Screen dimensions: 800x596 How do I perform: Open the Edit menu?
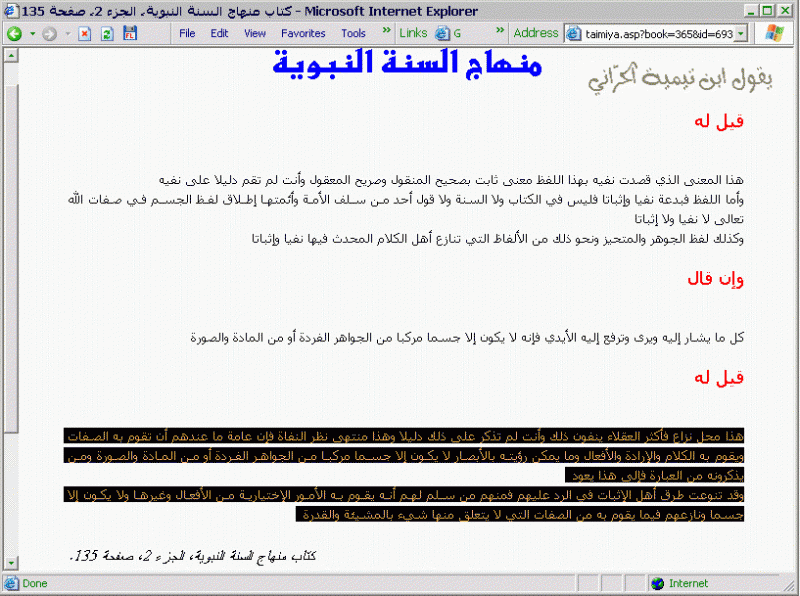point(219,33)
